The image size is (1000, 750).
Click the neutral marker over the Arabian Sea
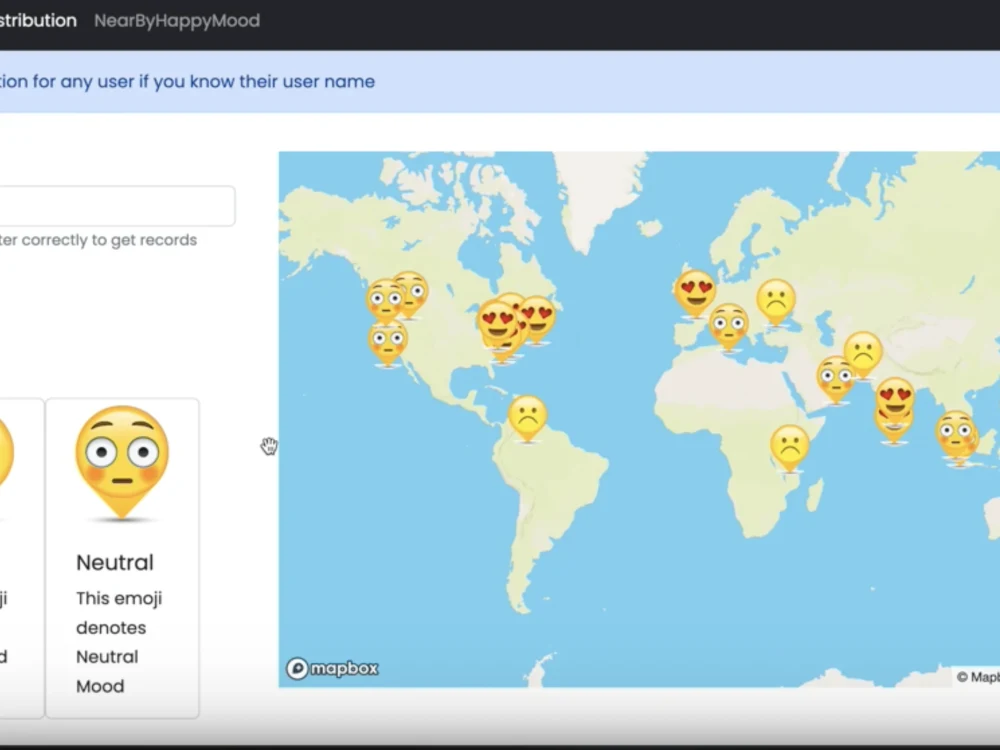[x=835, y=380]
